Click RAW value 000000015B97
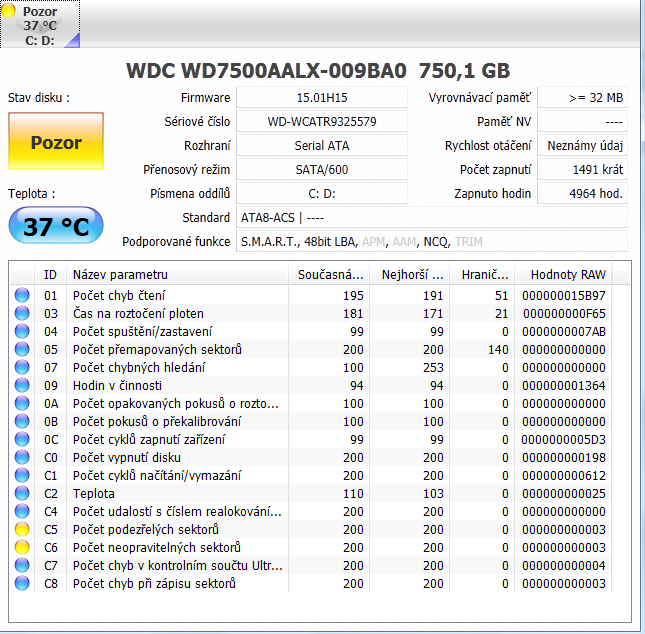 coord(564,295)
